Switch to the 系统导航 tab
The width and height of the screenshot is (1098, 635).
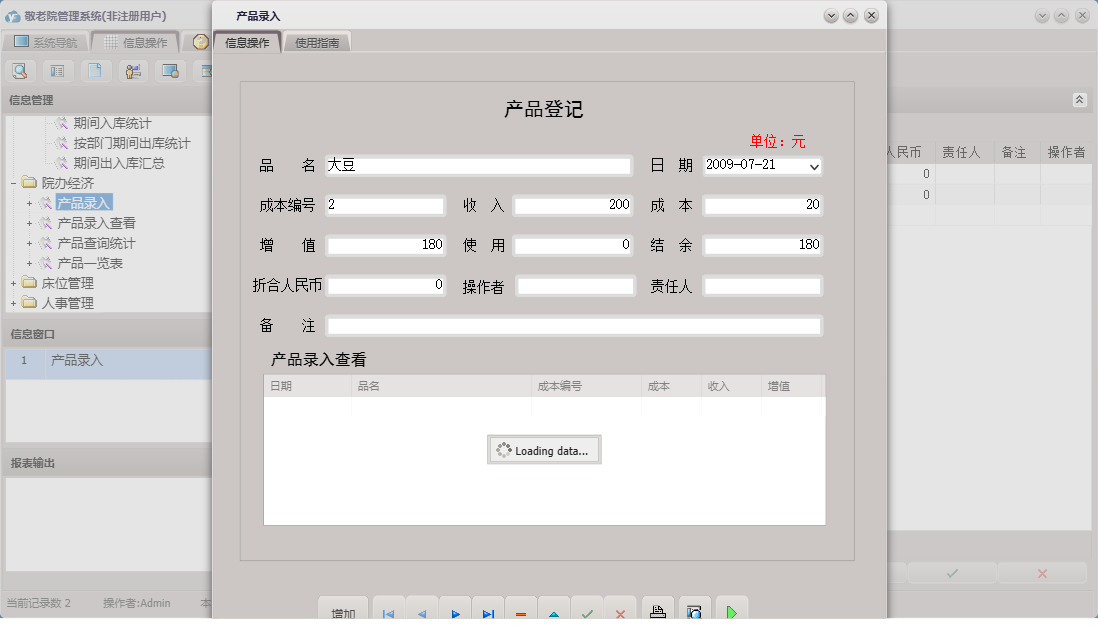[47, 42]
